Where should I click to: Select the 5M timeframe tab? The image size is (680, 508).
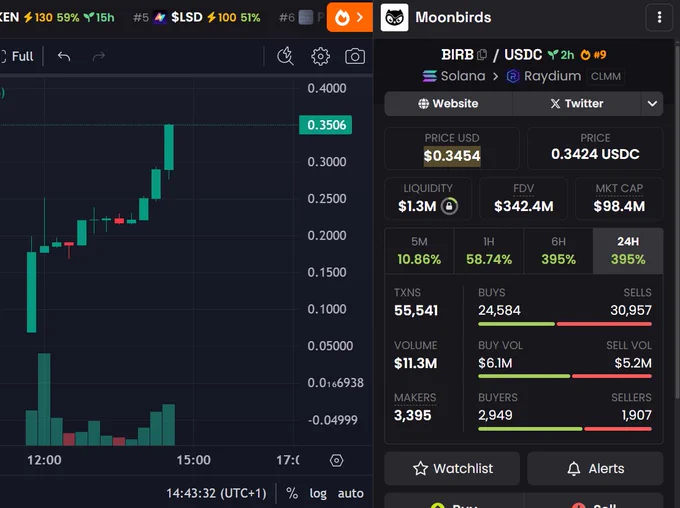[x=419, y=251]
